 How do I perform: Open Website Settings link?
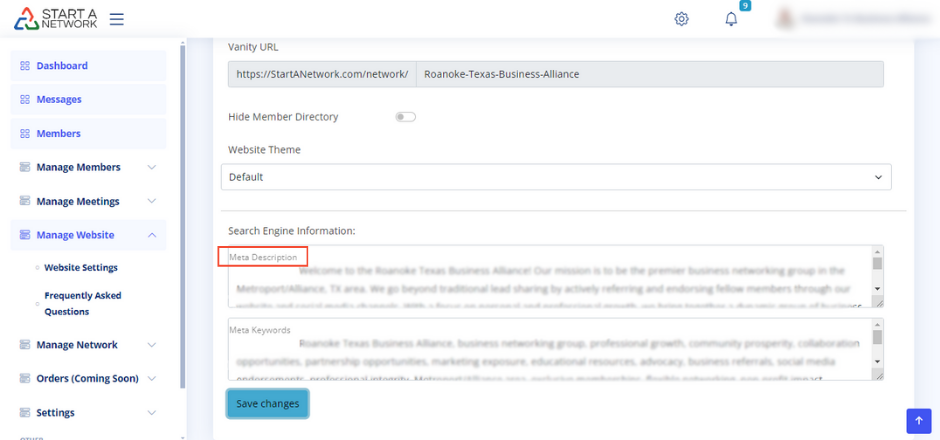point(80,268)
